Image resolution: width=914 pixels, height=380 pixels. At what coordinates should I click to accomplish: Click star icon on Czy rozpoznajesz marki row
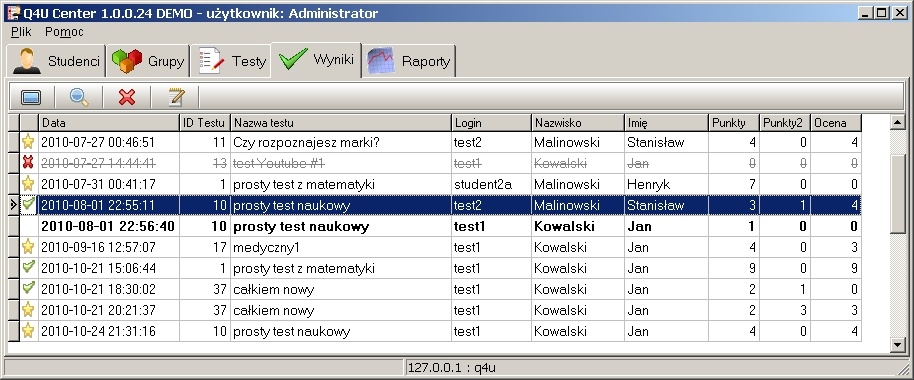27,142
